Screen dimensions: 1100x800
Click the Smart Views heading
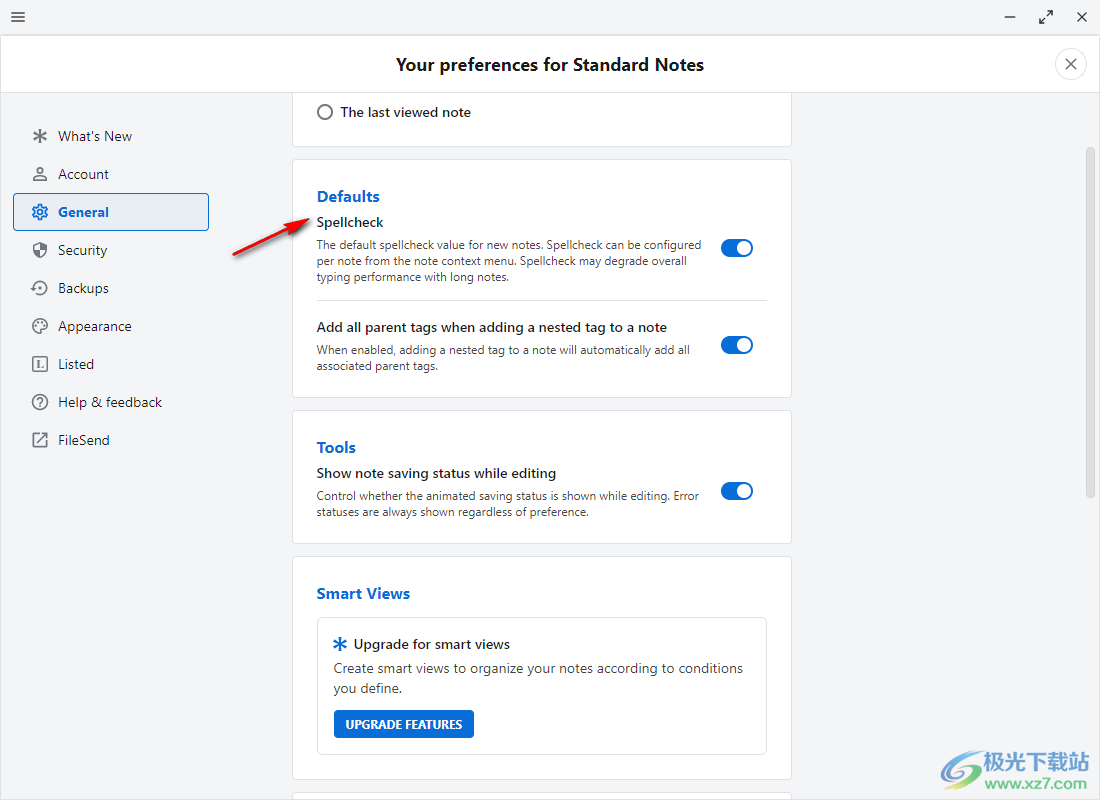pos(363,594)
